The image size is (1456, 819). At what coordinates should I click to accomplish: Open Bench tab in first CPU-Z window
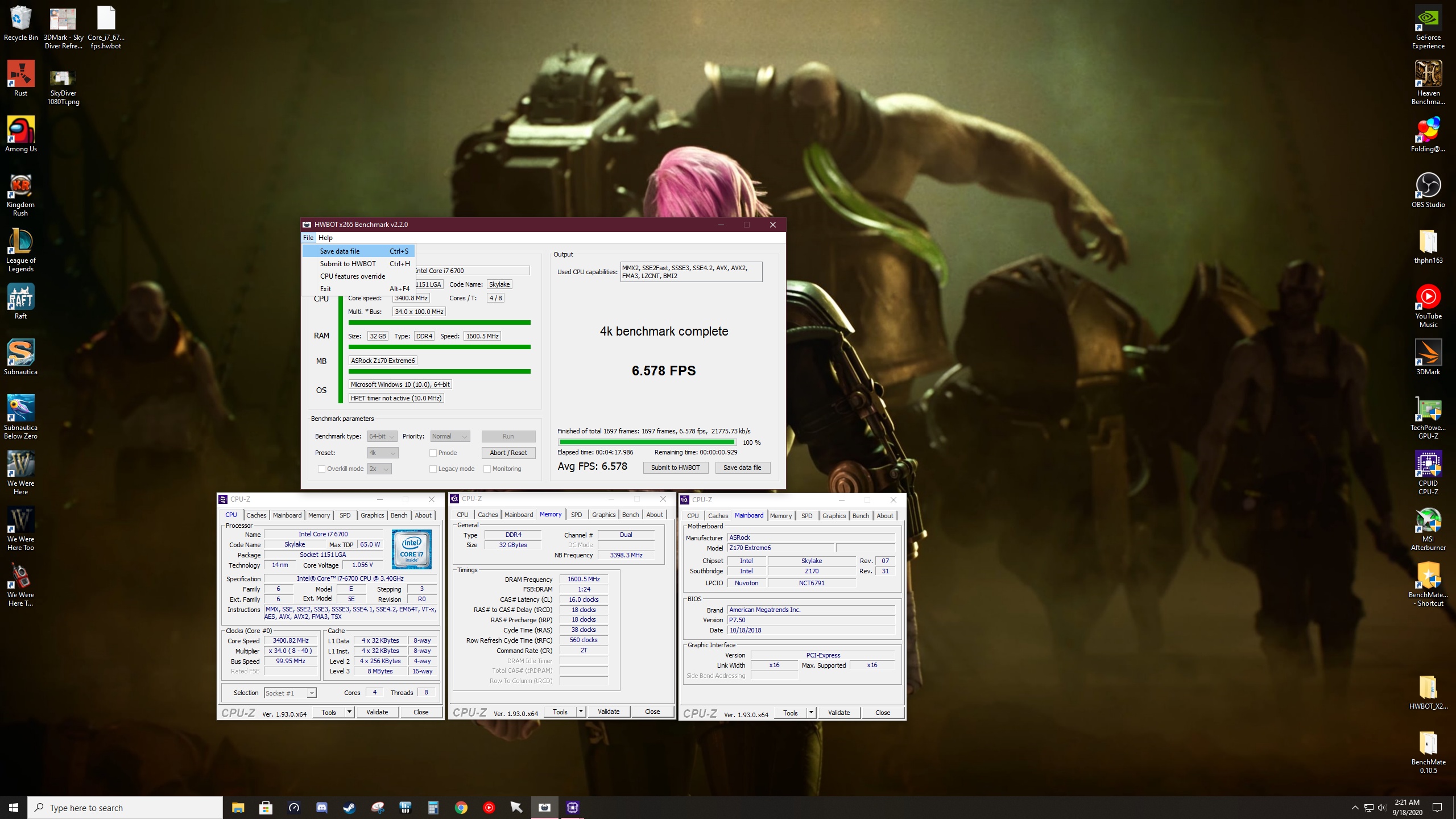pos(399,515)
